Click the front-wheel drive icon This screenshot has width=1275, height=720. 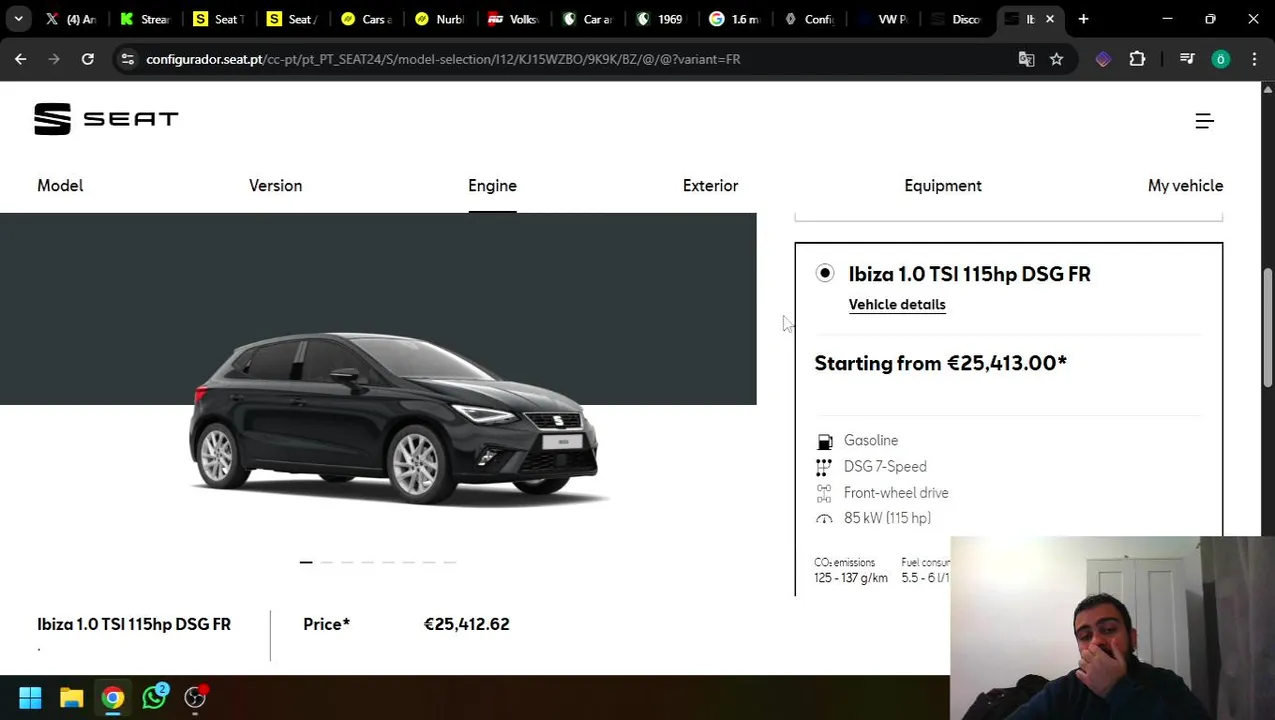coord(824,493)
